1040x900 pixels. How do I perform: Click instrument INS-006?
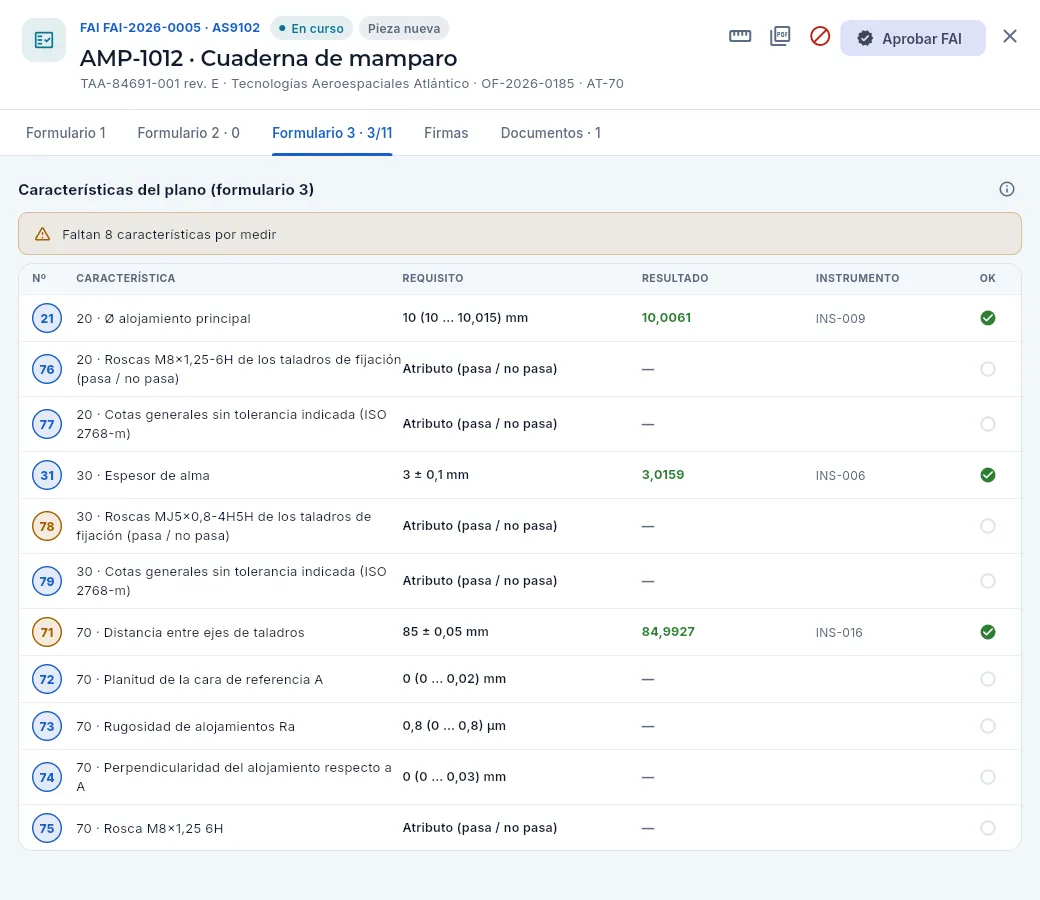click(840, 476)
